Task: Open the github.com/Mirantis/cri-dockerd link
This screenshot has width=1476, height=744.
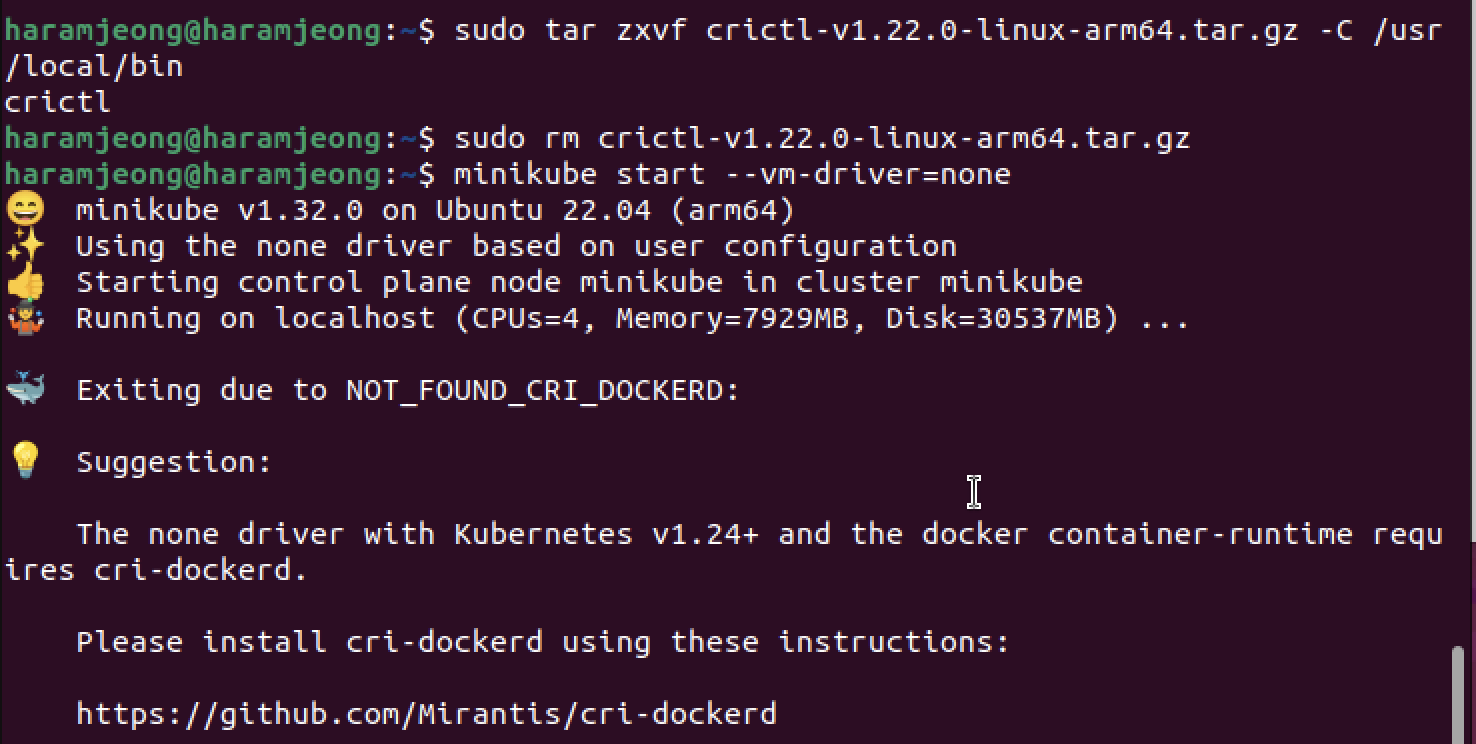Action: 426,714
